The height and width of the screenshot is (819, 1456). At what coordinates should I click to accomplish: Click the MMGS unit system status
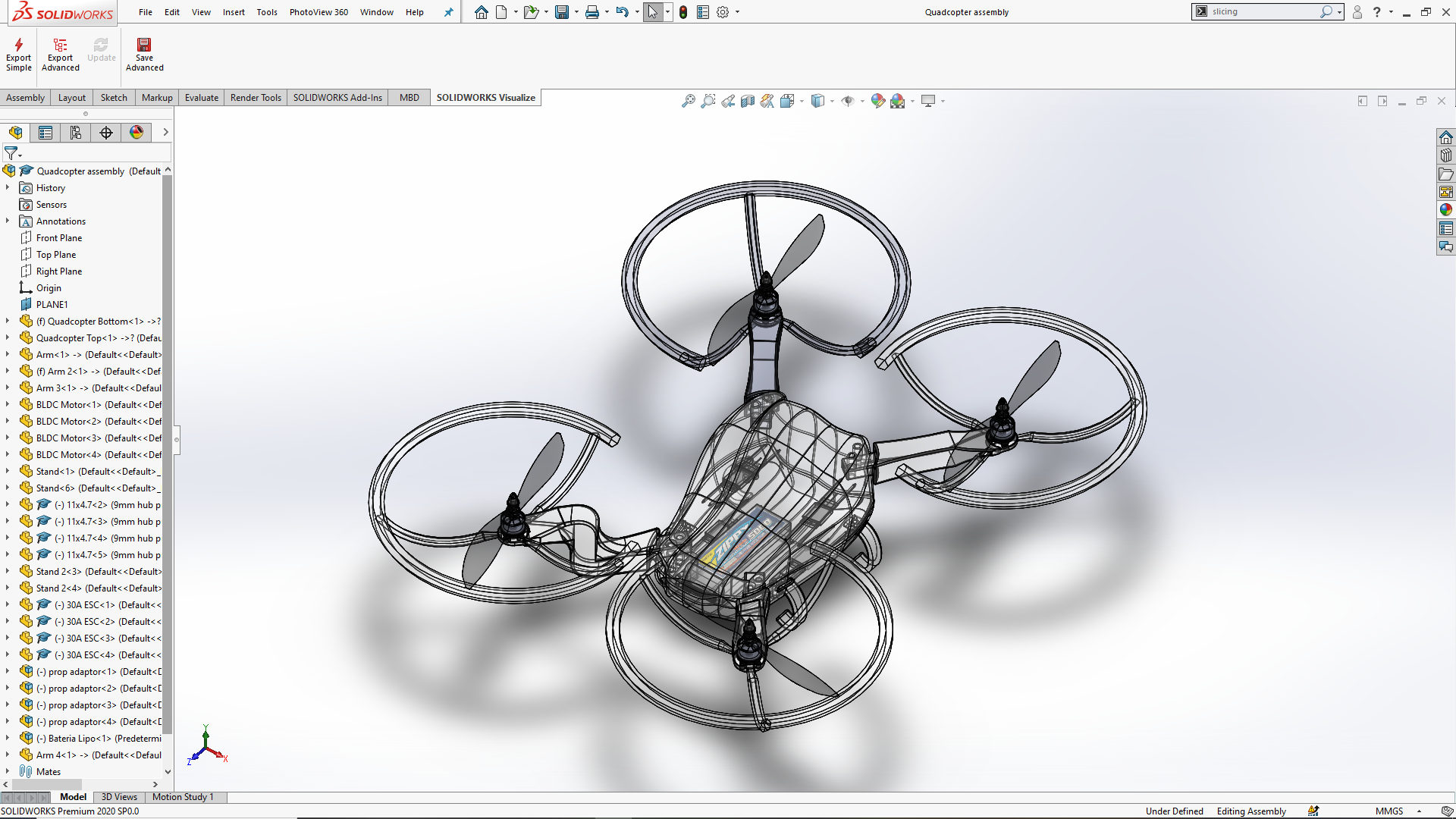tap(1389, 811)
